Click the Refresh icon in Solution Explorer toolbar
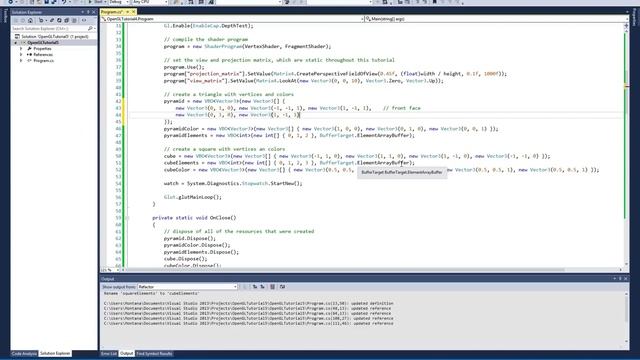This screenshot has width=640, height=360. [59, 20]
